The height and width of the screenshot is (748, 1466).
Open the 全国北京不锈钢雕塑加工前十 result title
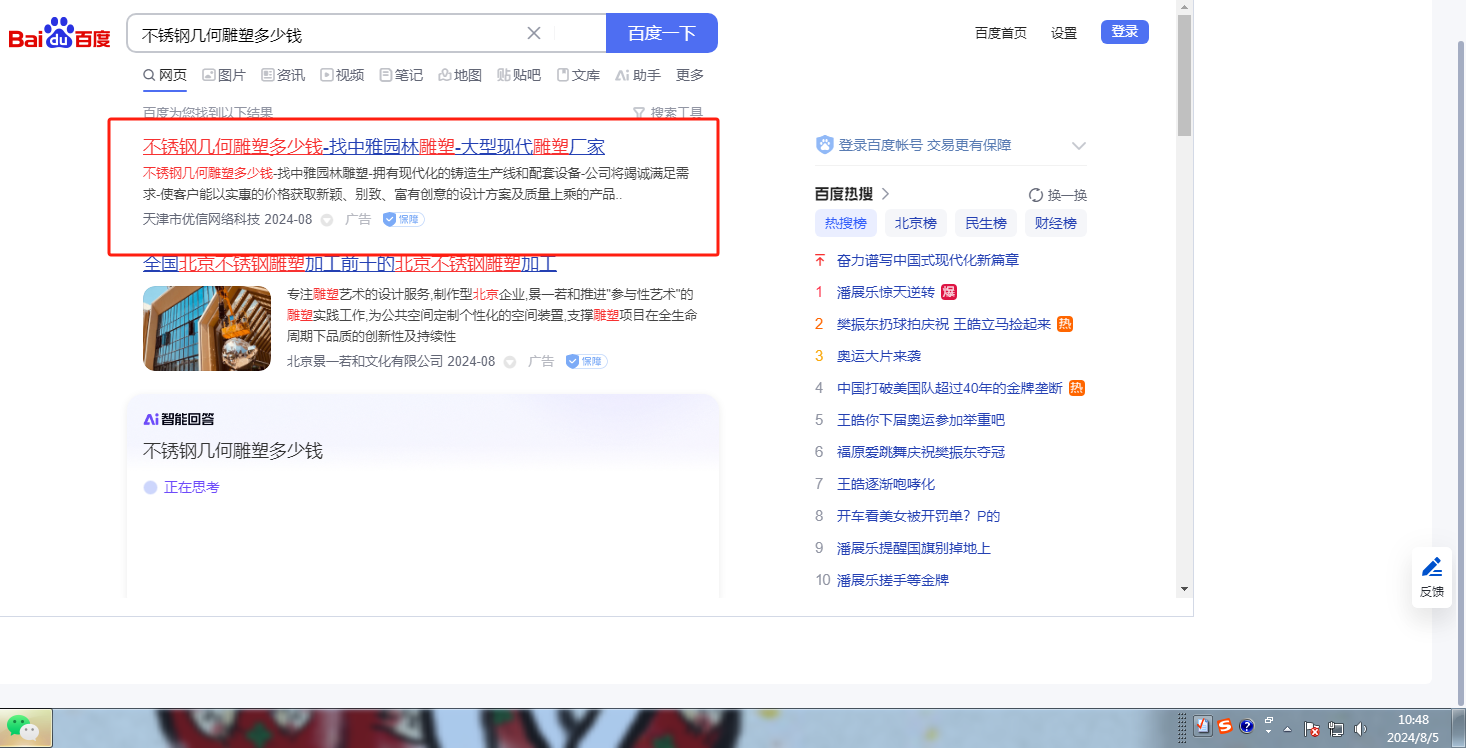[x=350, y=263]
